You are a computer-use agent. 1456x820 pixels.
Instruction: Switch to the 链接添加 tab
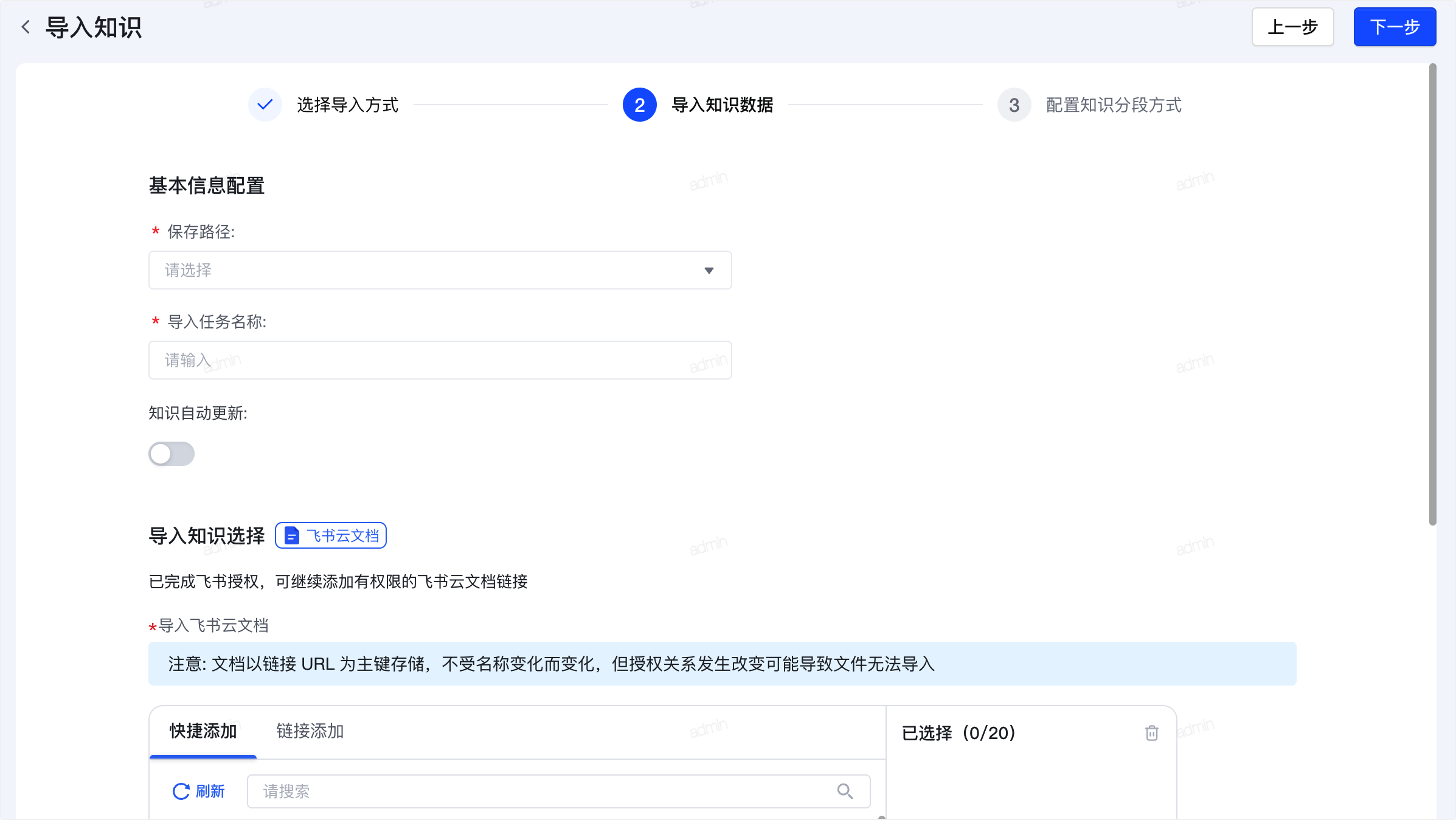[310, 731]
